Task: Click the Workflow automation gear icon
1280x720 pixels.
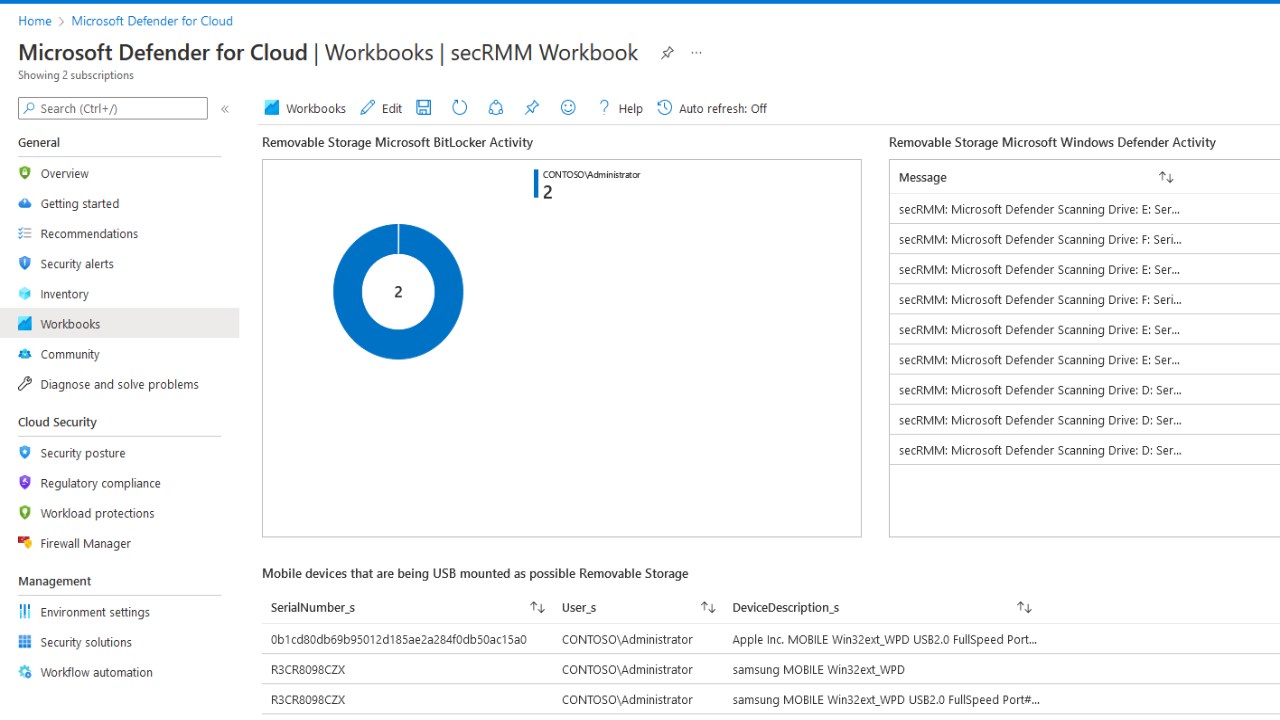Action: pos(25,672)
